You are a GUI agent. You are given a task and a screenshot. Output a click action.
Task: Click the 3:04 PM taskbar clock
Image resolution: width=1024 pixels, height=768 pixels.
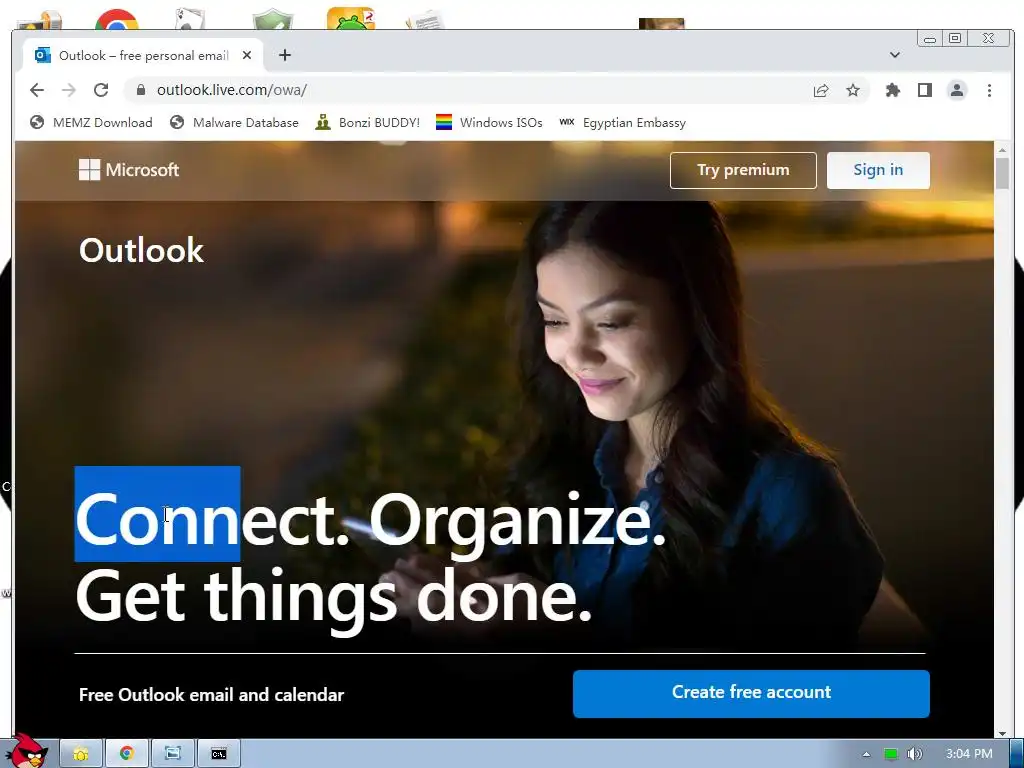point(969,754)
